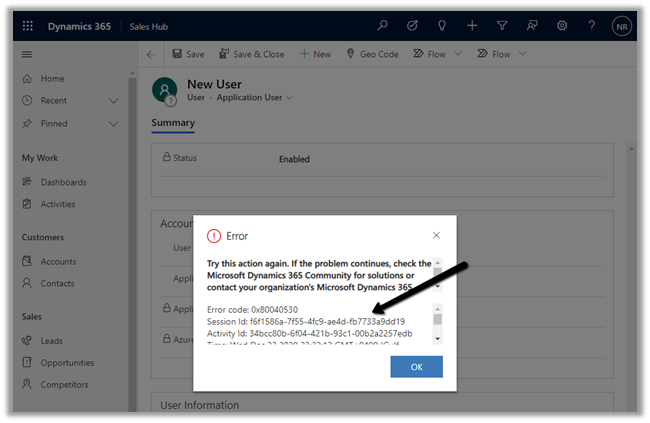Open advanced find filter icon

(502, 26)
